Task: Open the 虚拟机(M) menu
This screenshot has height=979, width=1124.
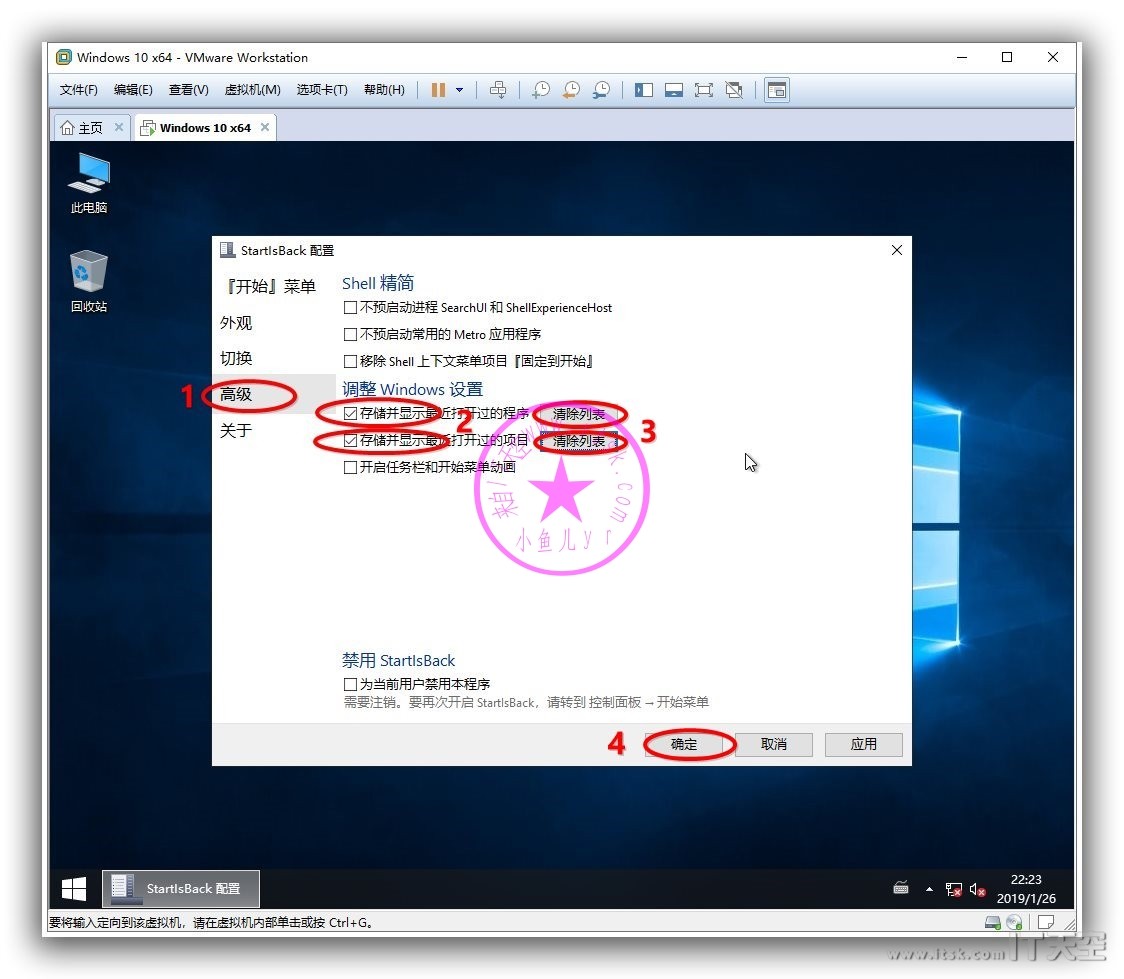Action: (252, 90)
